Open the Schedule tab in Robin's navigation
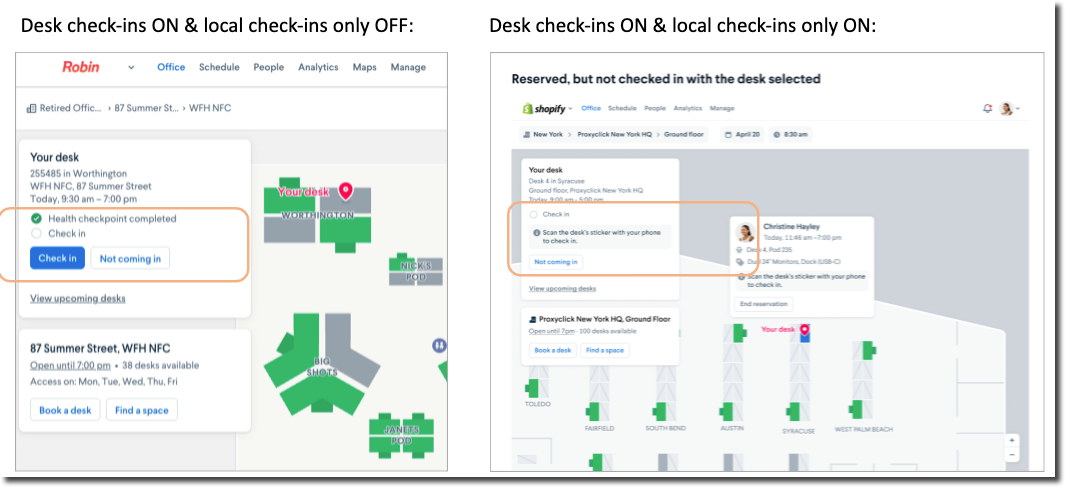This screenshot has height=487, width=1065. [x=219, y=67]
